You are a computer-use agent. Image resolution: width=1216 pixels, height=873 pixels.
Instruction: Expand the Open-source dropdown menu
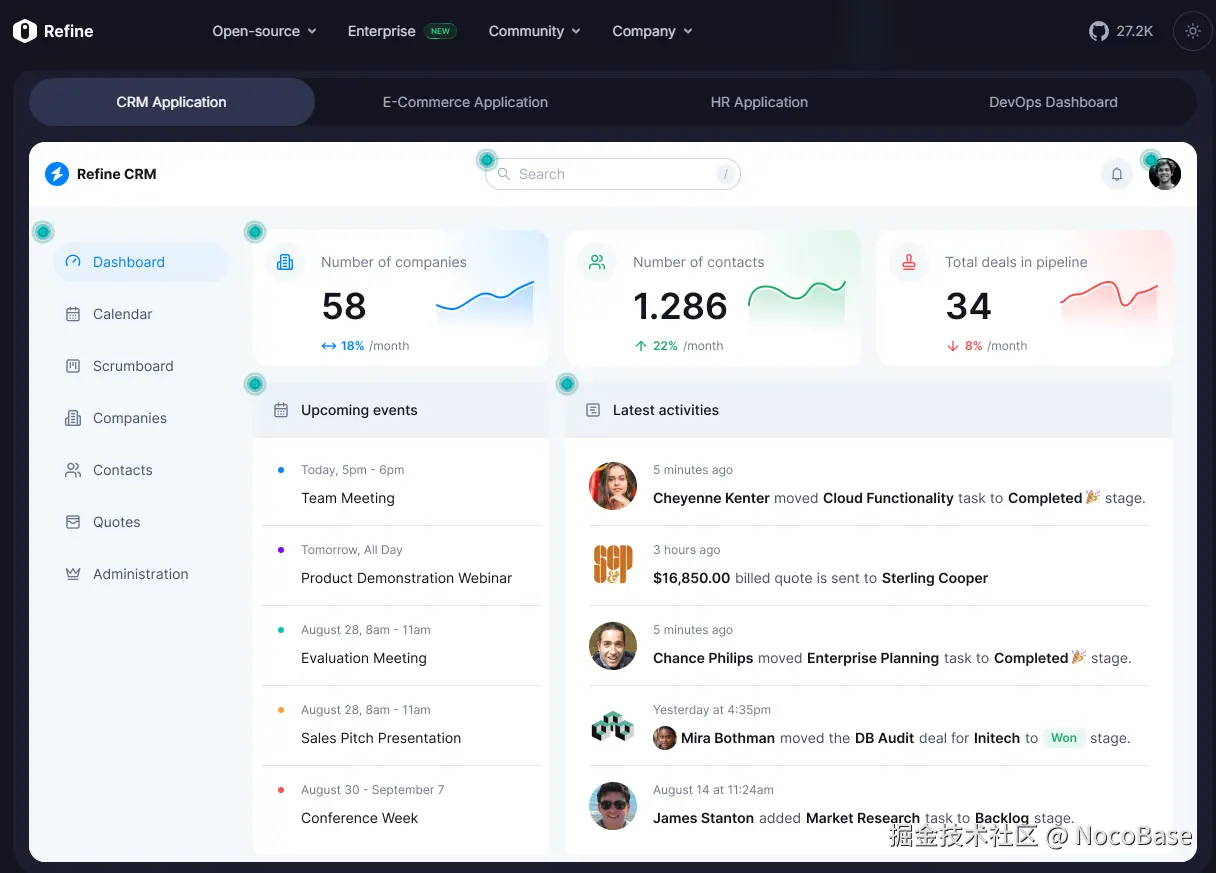[x=264, y=31]
